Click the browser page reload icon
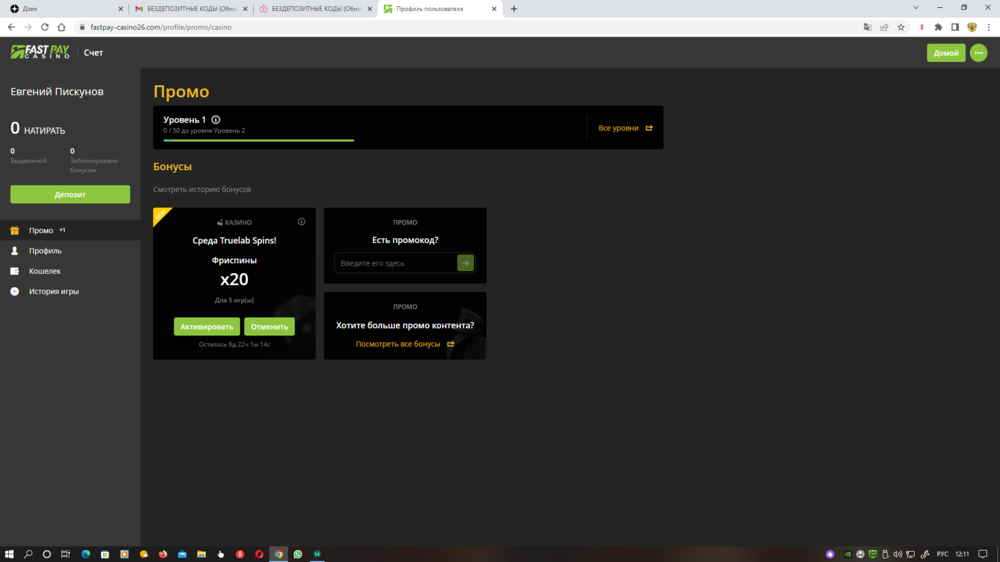This screenshot has width=1000, height=562. click(x=44, y=27)
